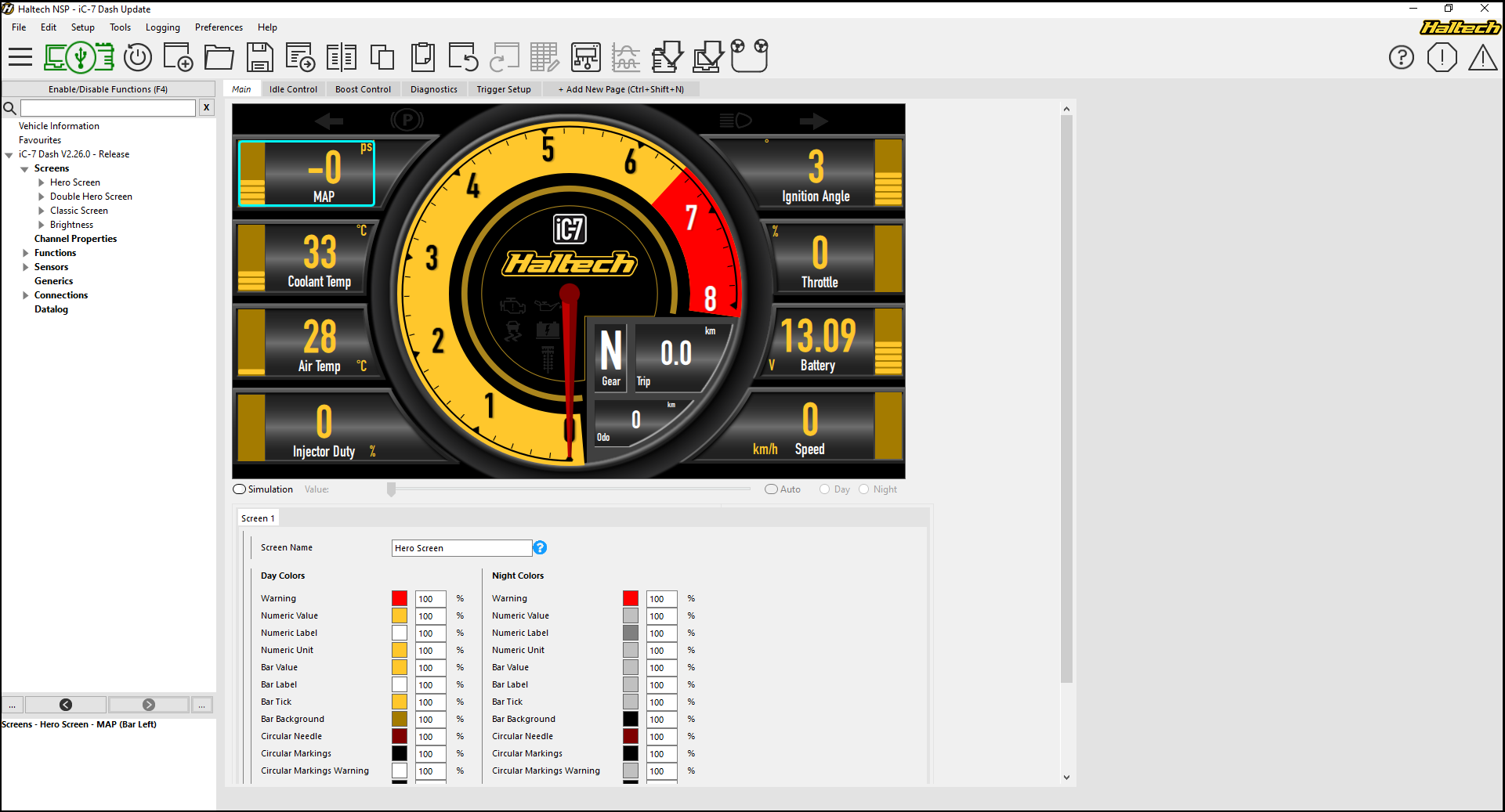The width and height of the screenshot is (1505, 812).
Task: Click the waveform graph toolbar icon
Action: coord(626,57)
